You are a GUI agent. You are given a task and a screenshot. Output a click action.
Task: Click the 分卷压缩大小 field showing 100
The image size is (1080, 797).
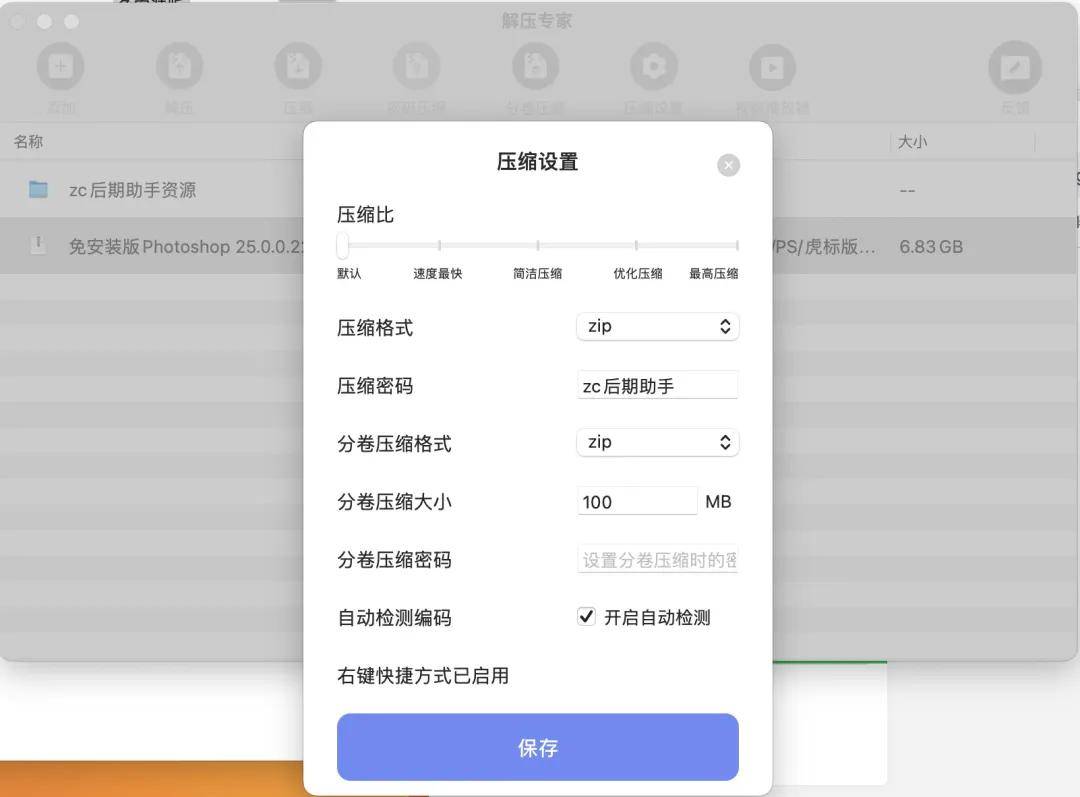coord(637,501)
